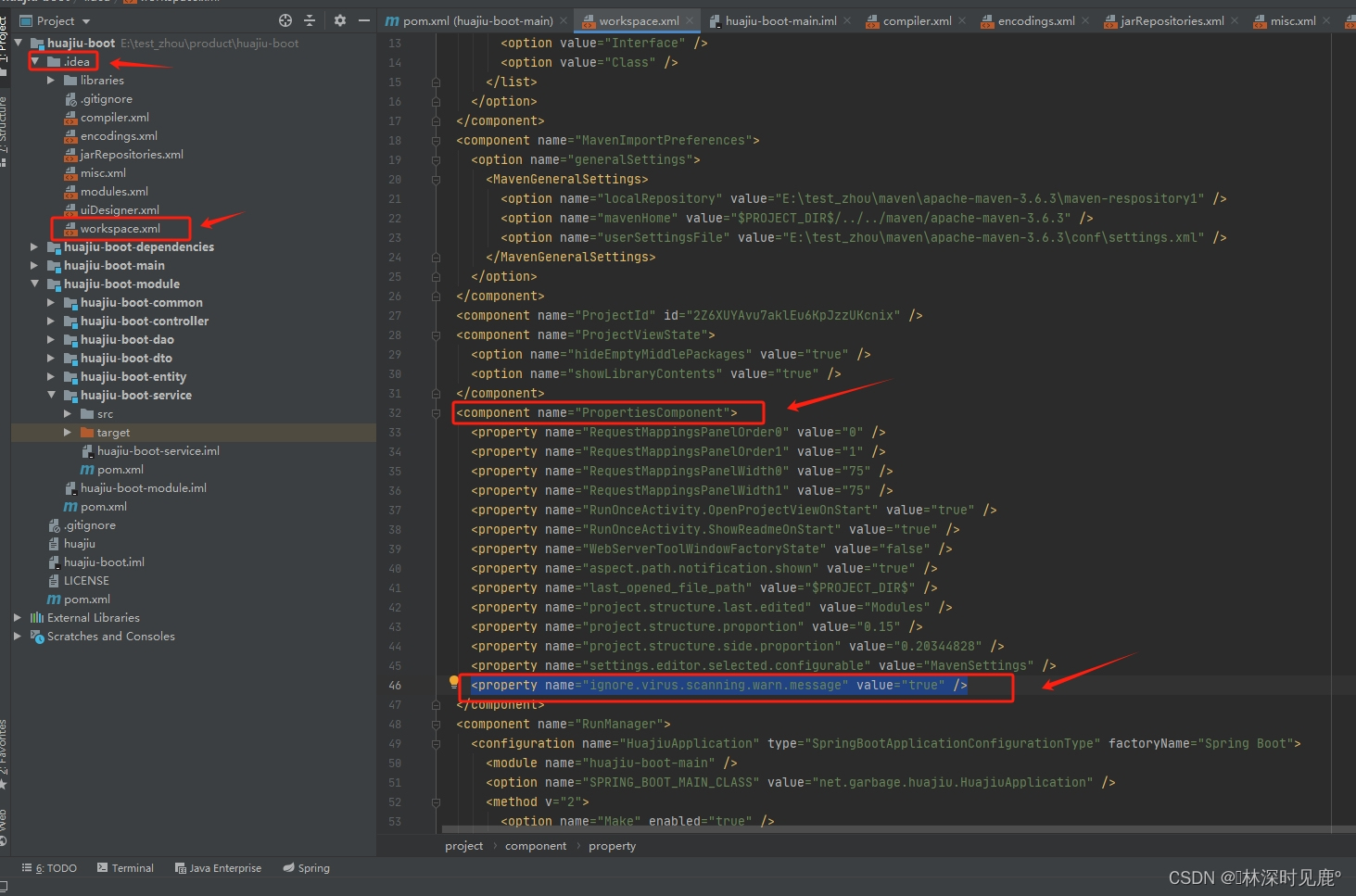The height and width of the screenshot is (896, 1356).
Task: Fold MavenImportPreferences component at line 18
Action: coord(436,141)
